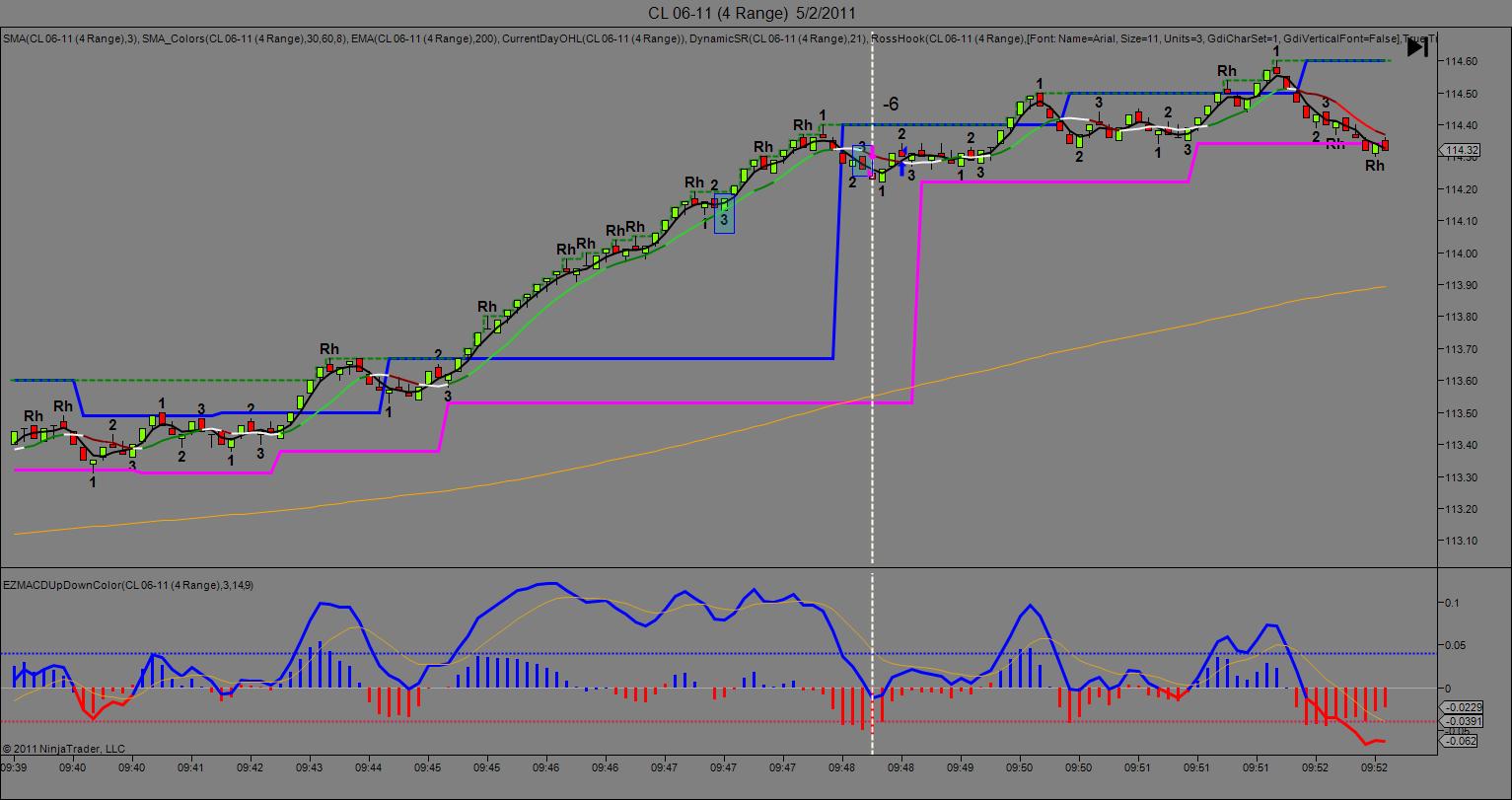Screen dimensions: 1512x800
Task: Click the 0.1 label on MACD axis
Action: pyautogui.click(x=1451, y=602)
